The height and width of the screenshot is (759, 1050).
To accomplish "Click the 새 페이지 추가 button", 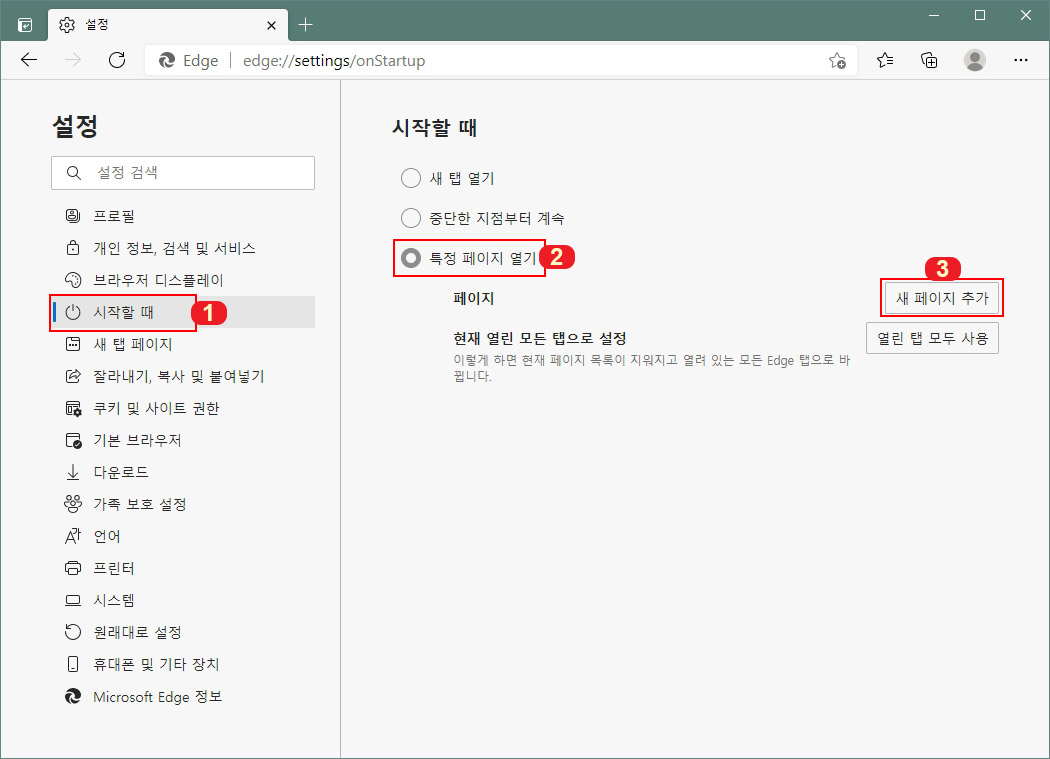I will [x=941, y=297].
